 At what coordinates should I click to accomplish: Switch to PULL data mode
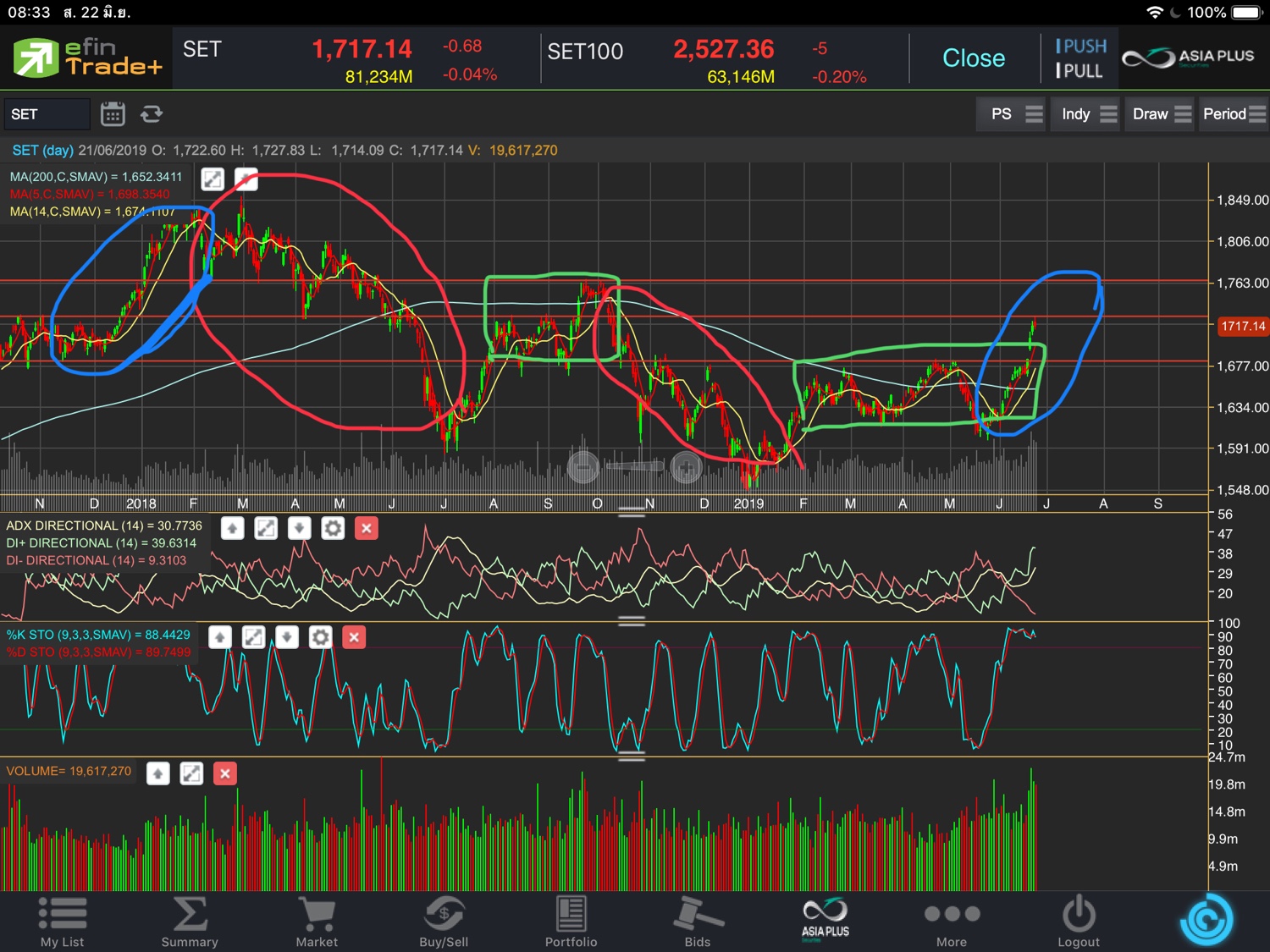[1081, 71]
